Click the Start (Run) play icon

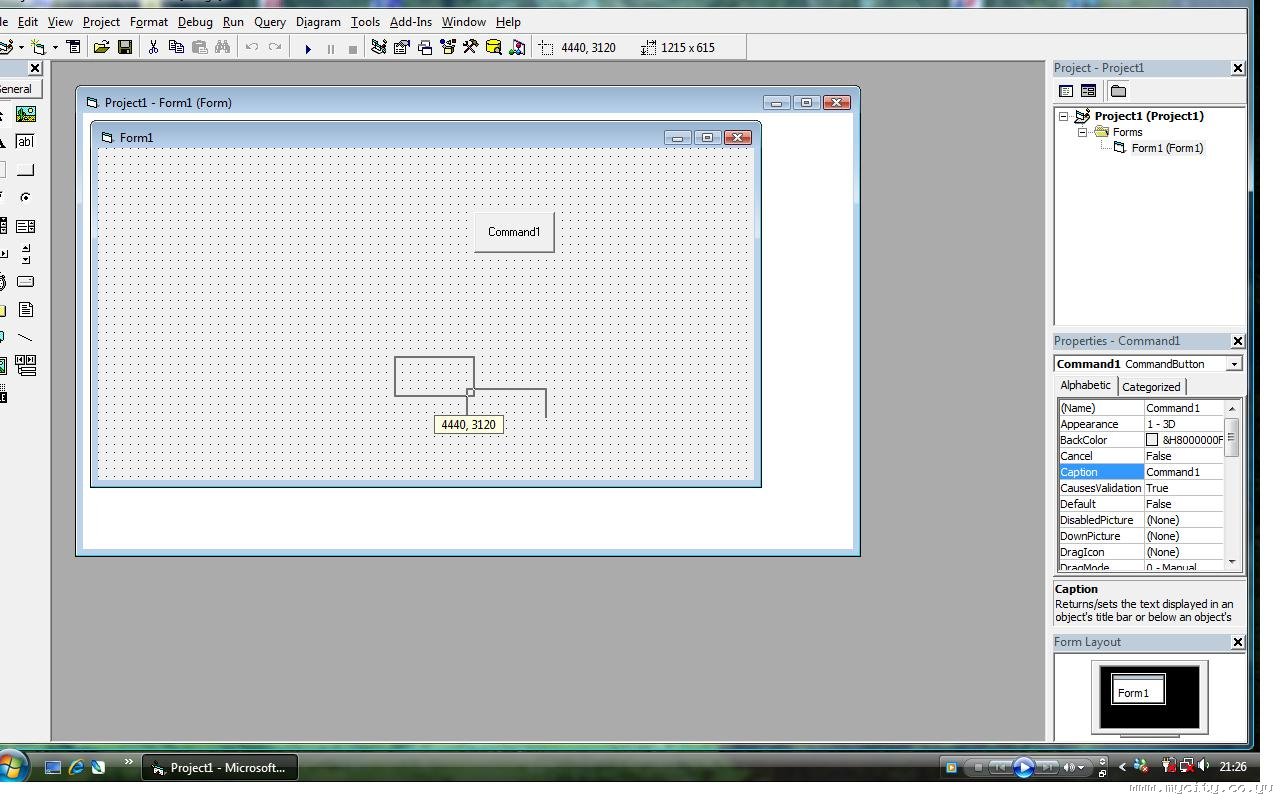pos(308,48)
